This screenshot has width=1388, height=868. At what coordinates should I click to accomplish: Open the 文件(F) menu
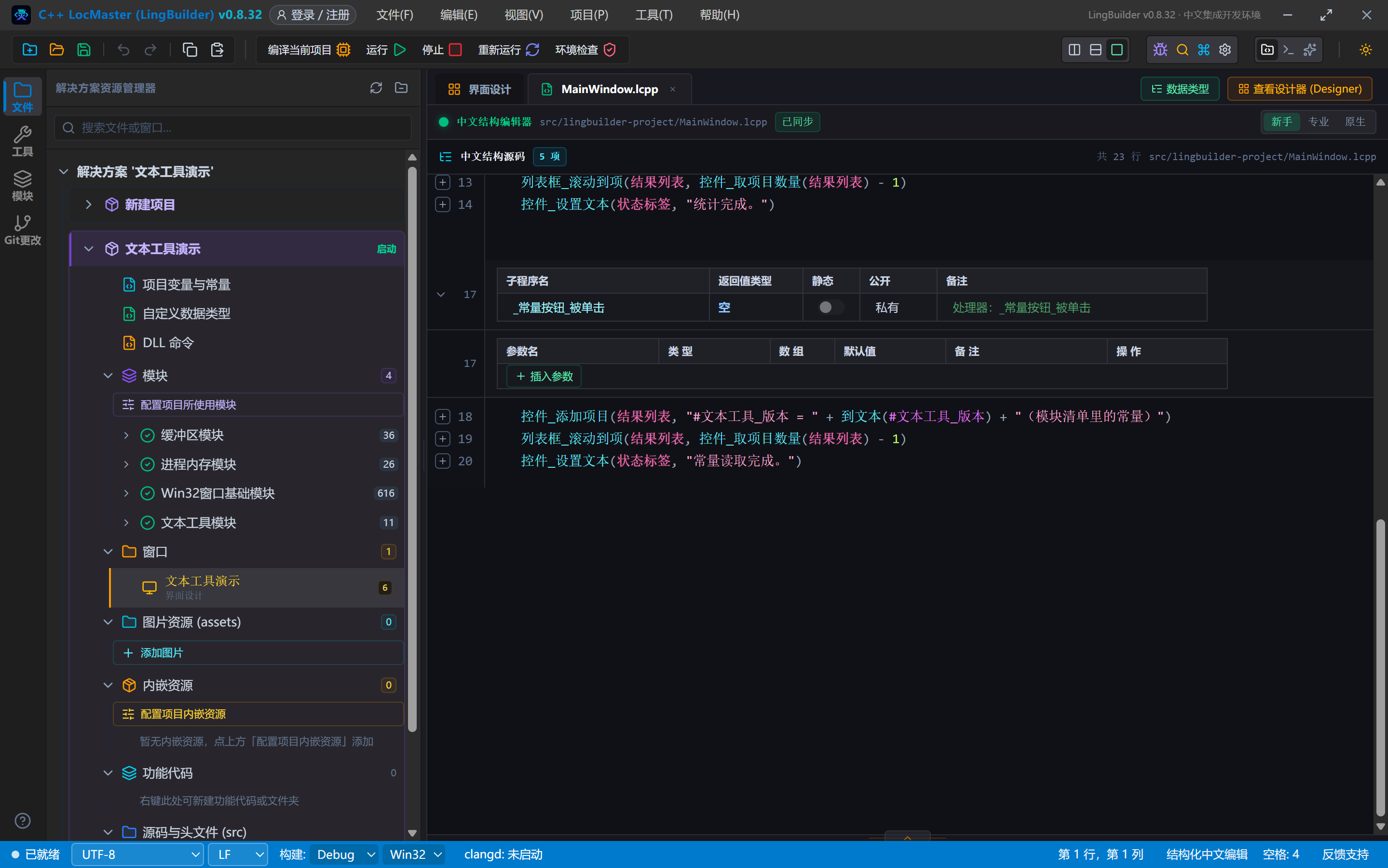click(395, 15)
